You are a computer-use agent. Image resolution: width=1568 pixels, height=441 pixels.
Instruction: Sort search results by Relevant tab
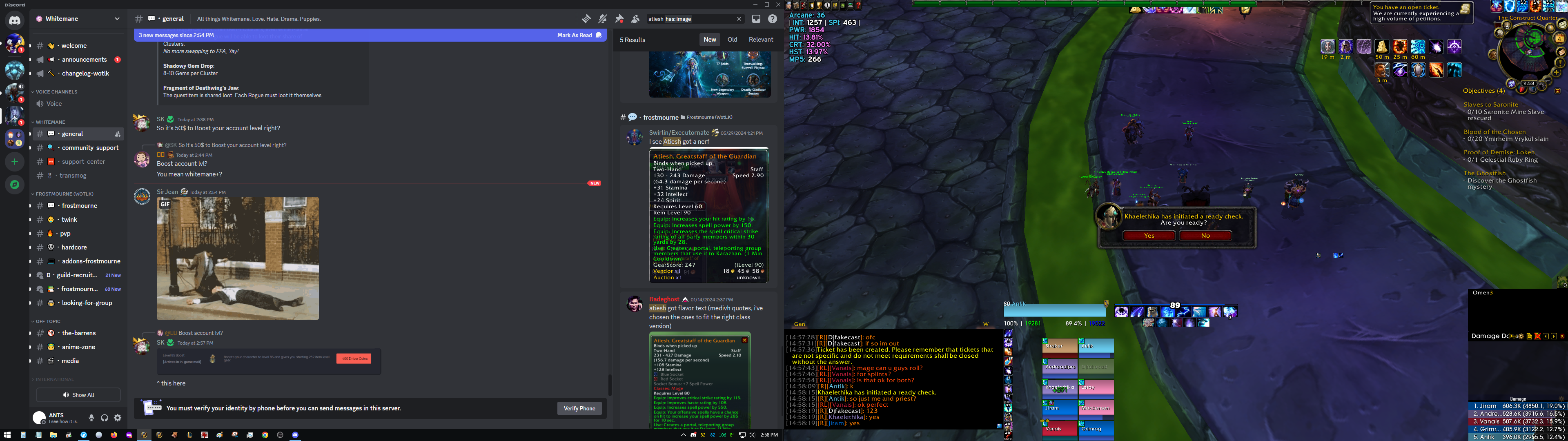tap(760, 40)
